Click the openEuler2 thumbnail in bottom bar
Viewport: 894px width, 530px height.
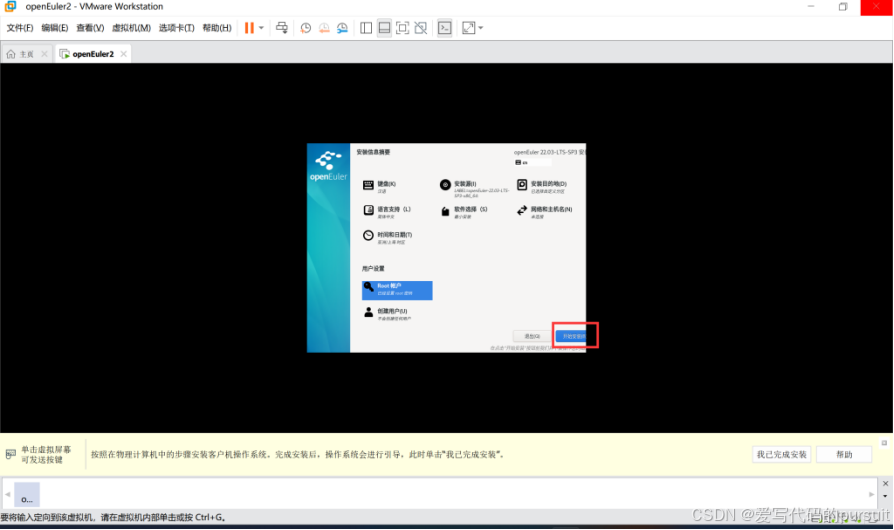[x=27, y=494]
